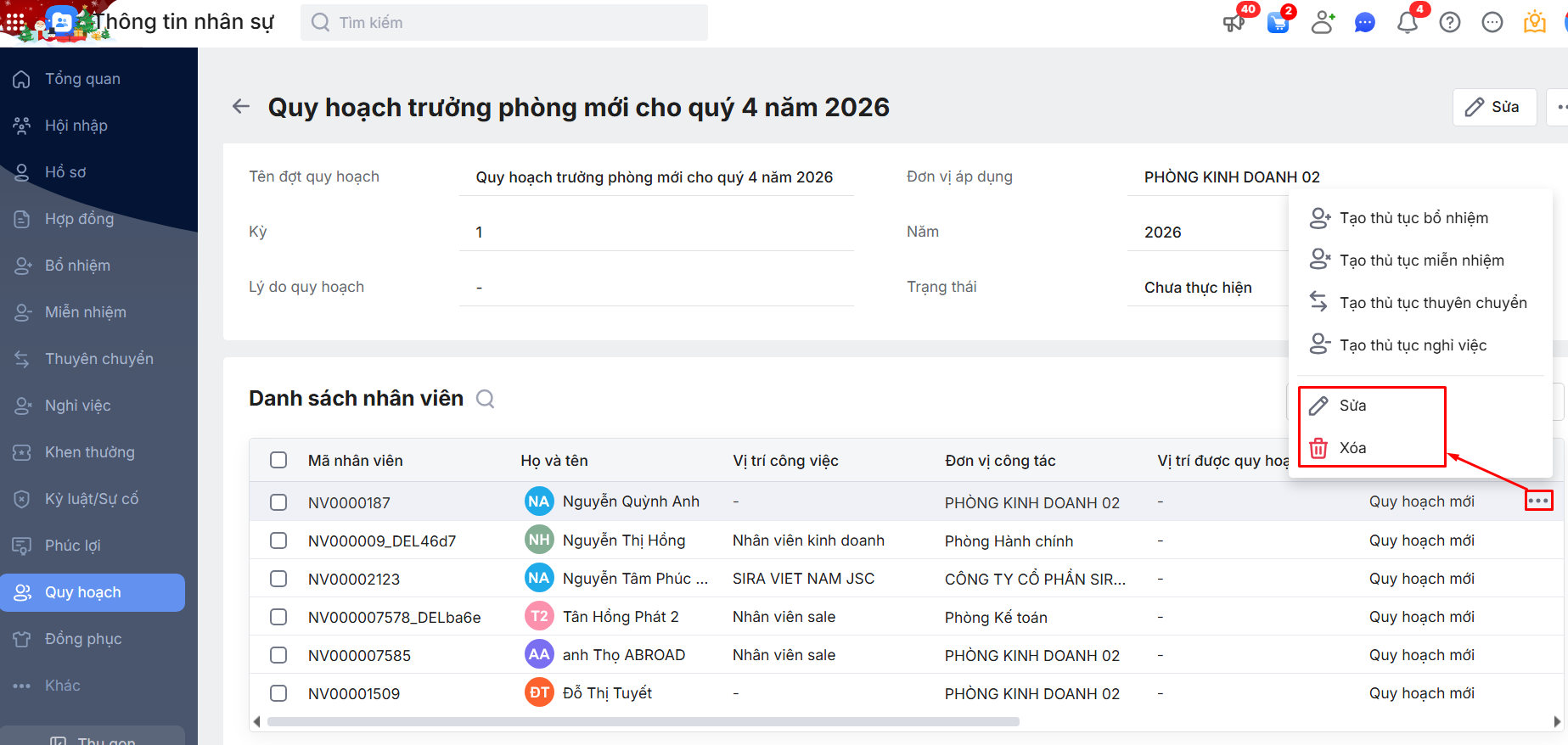Click the megaphone announcements icon
1568x745 pixels.
click(1234, 23)
